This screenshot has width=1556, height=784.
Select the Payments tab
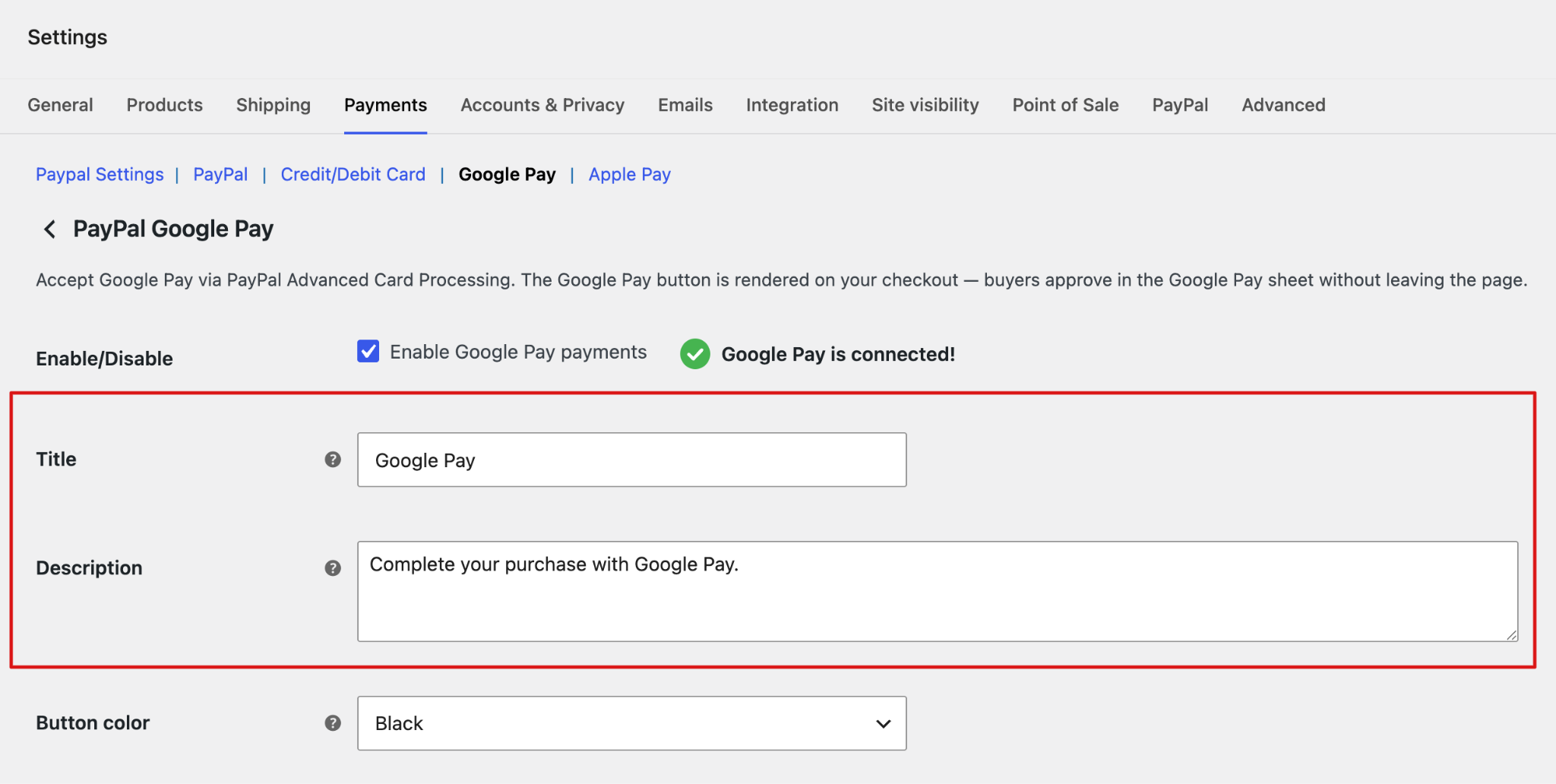[x=386, y=105]
